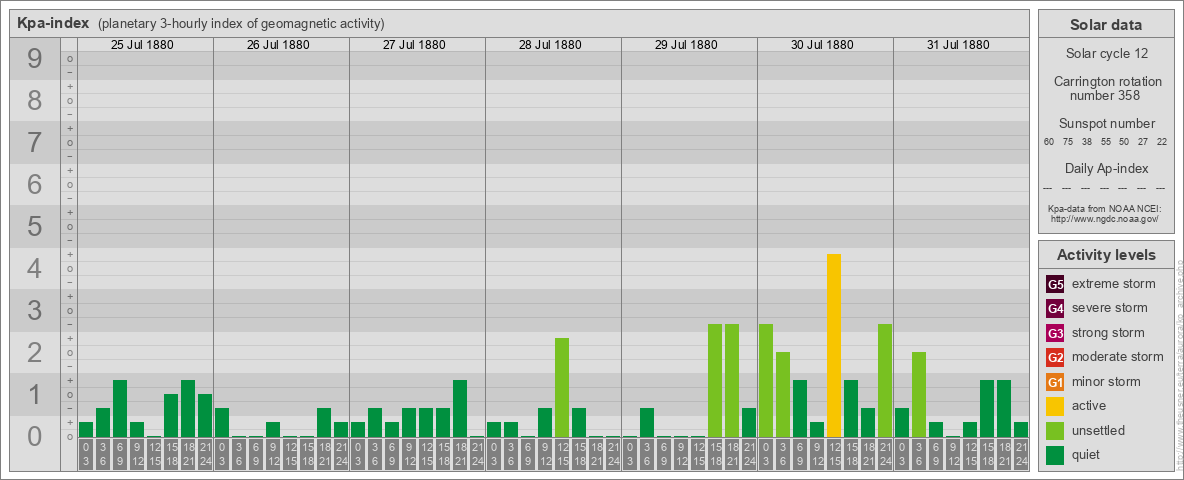This screenshot has height=480, width=1184.
Task: Click the sunspot number value 75
Action: (1068, 142)
